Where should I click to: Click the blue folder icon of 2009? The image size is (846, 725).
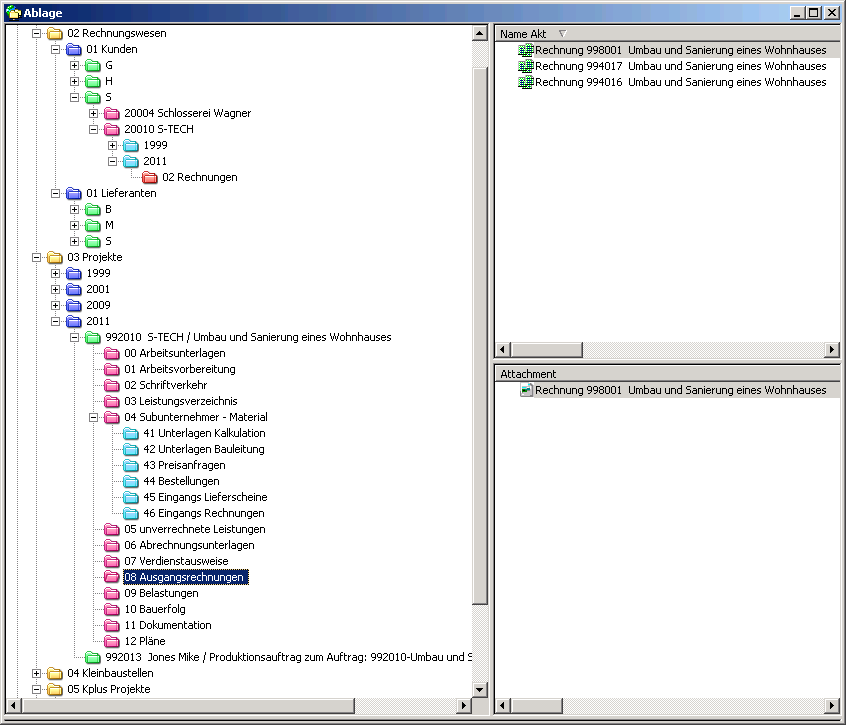73,305
